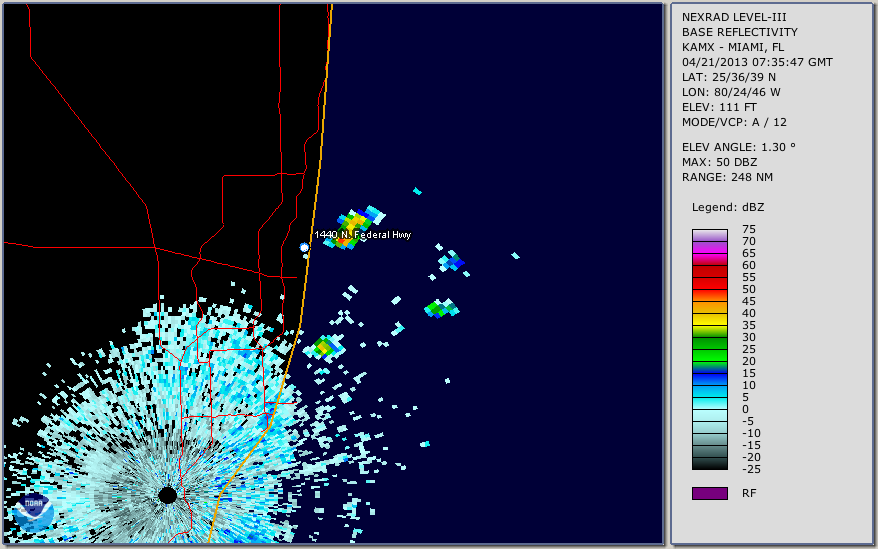Click the legend value 70
878x549 pixels.
tap(749, 241)
